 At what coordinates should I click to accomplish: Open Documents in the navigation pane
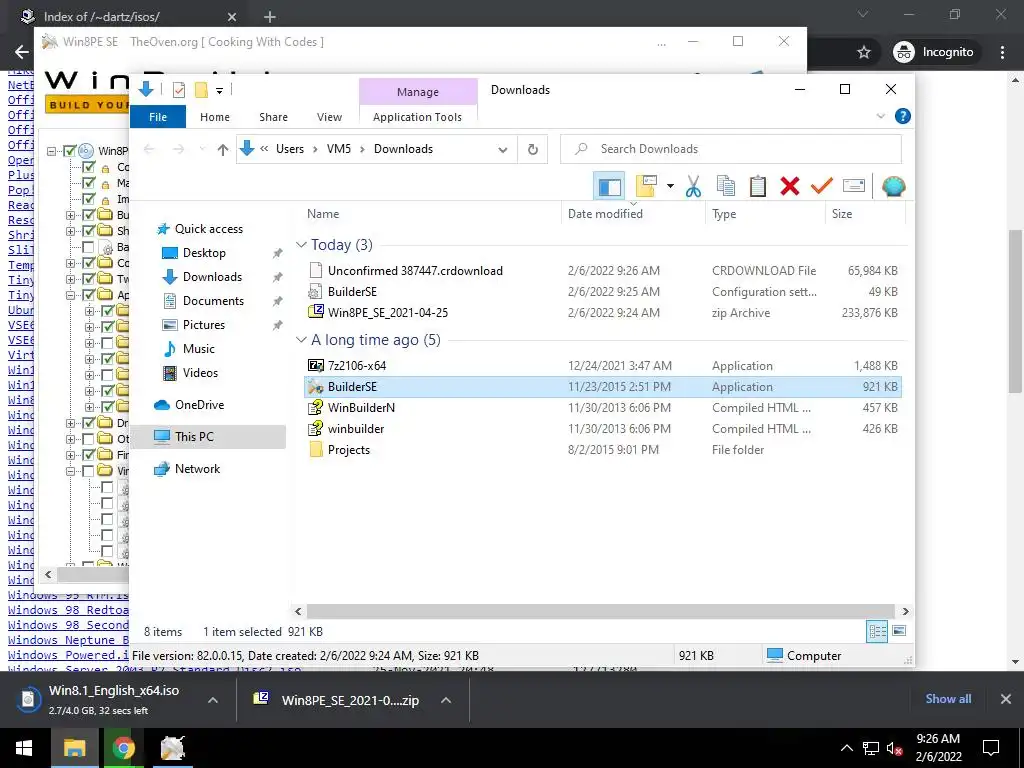pyautogui.click(x=213, y=301)
